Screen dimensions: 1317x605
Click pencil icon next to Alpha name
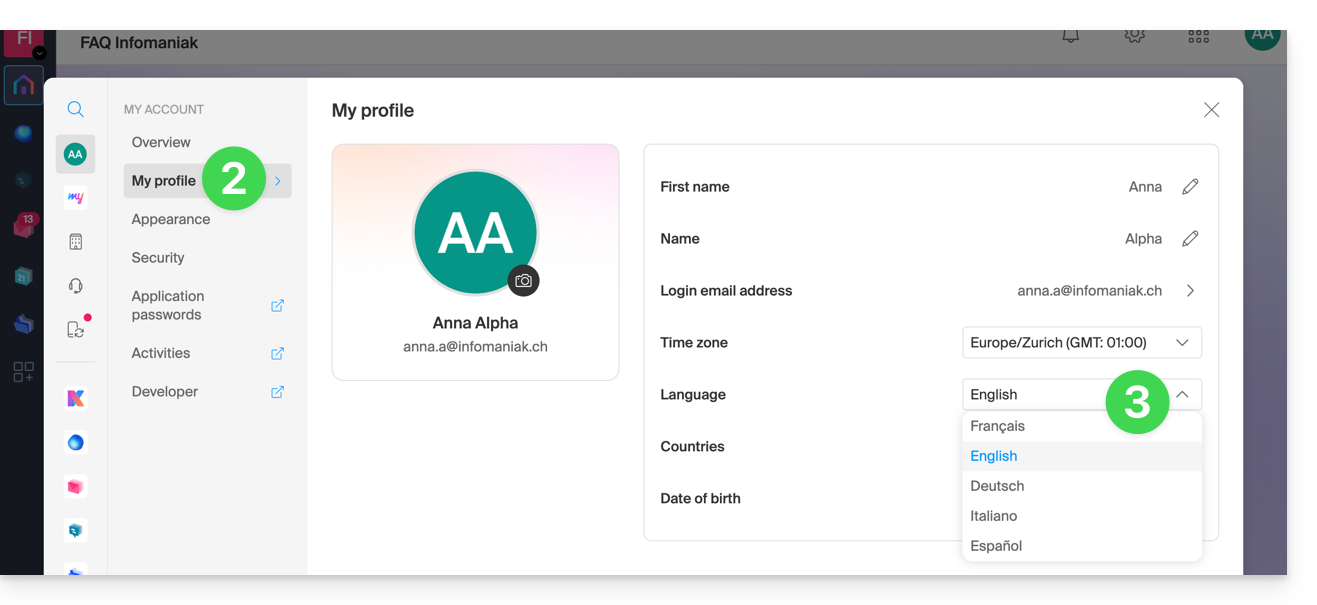[x=1190, y=239]
